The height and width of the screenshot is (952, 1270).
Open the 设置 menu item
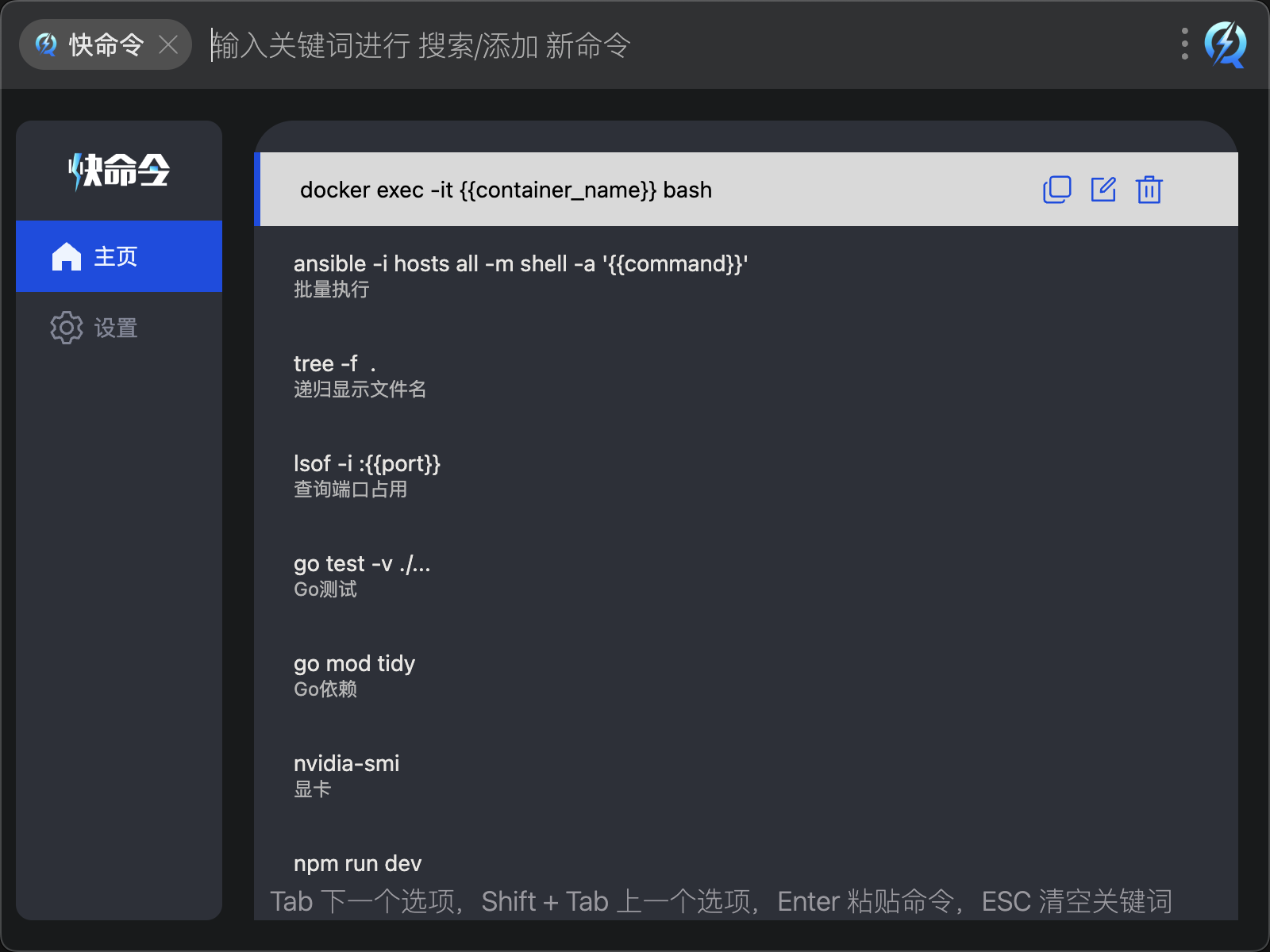(x=119, y=328)
